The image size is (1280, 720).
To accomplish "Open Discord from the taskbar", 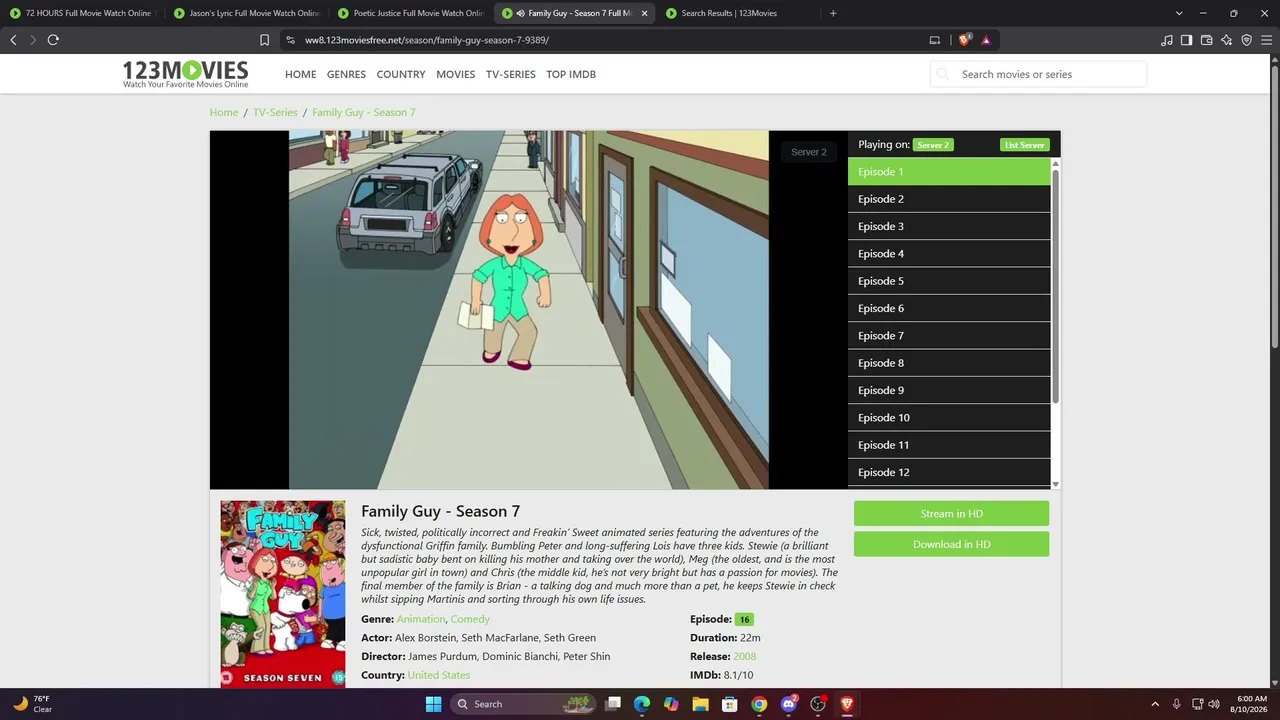I will click(x=788, y=704).
